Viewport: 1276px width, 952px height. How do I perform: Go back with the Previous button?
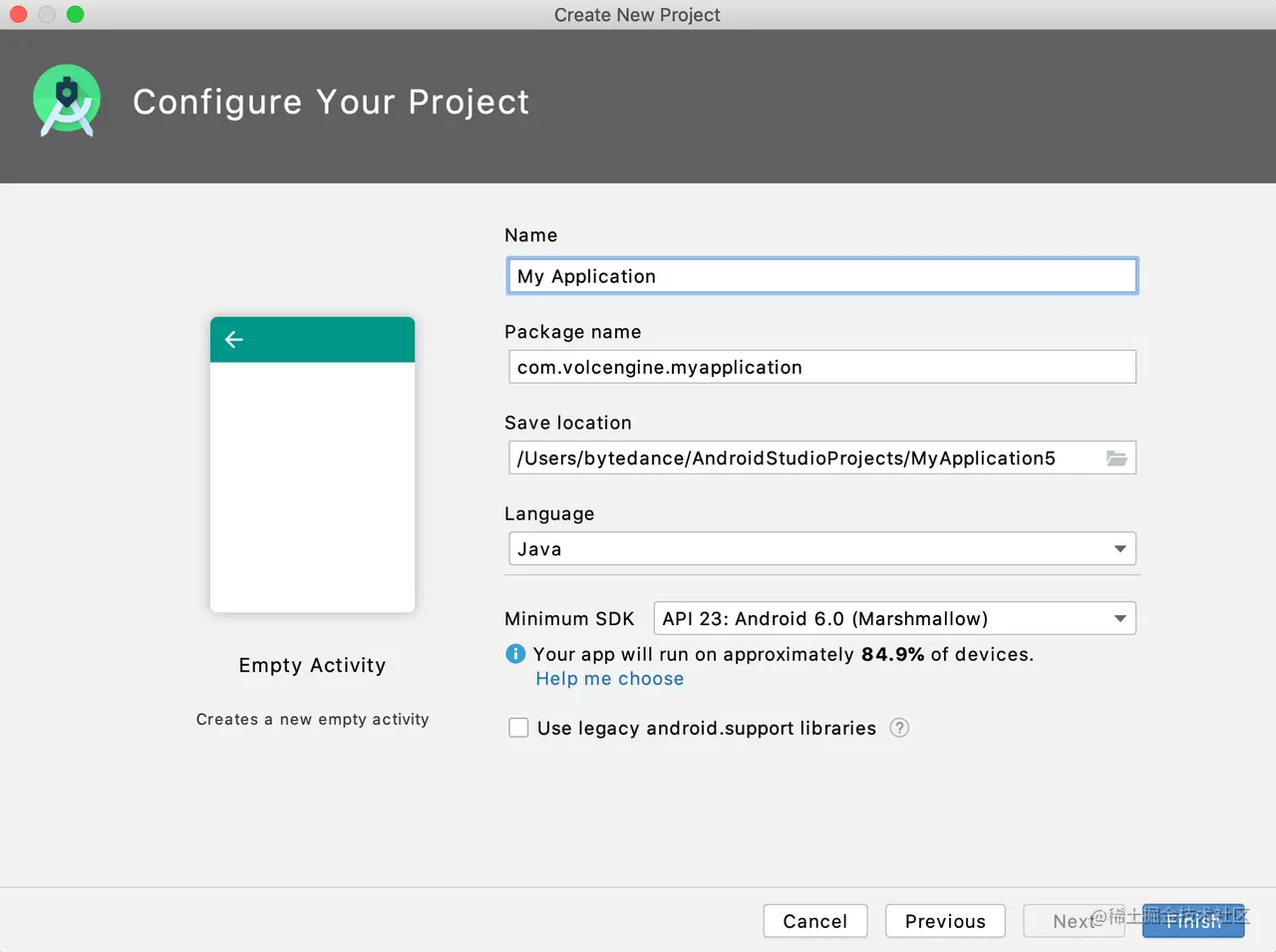945,921
